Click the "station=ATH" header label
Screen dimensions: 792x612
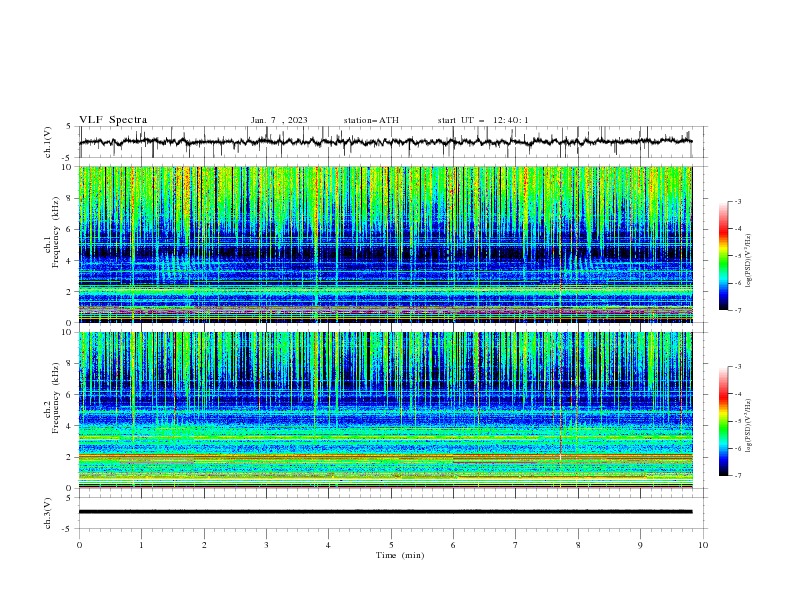[371, 120]
